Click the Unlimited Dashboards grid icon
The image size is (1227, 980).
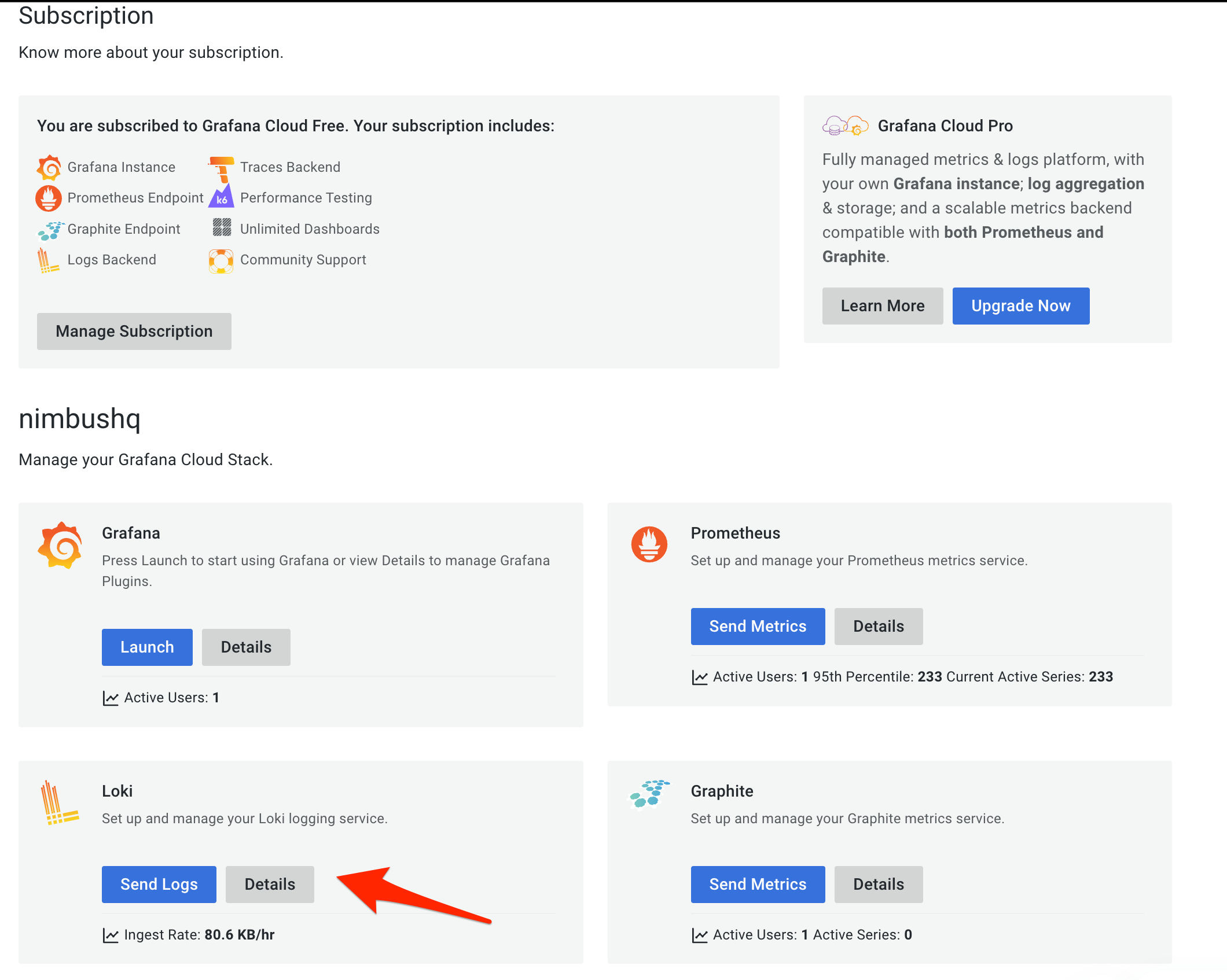point(222,227)
